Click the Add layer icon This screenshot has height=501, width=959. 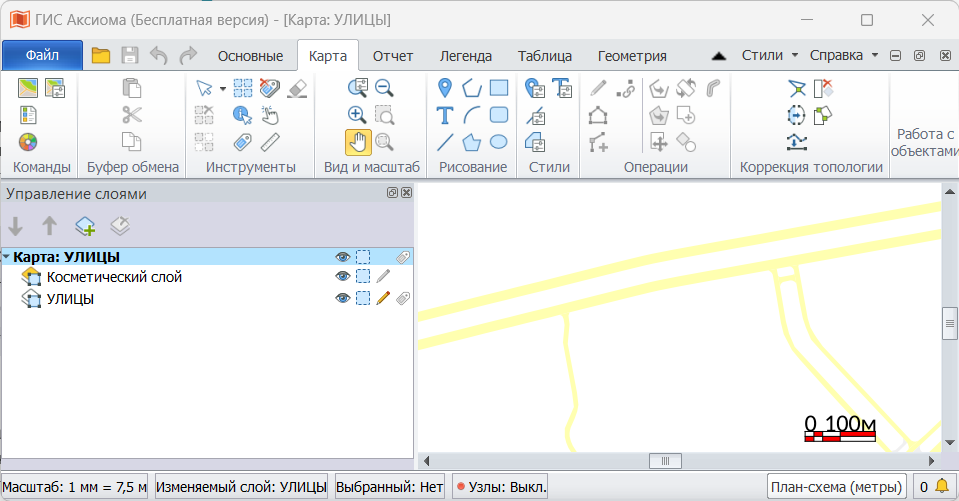point(85,226)
